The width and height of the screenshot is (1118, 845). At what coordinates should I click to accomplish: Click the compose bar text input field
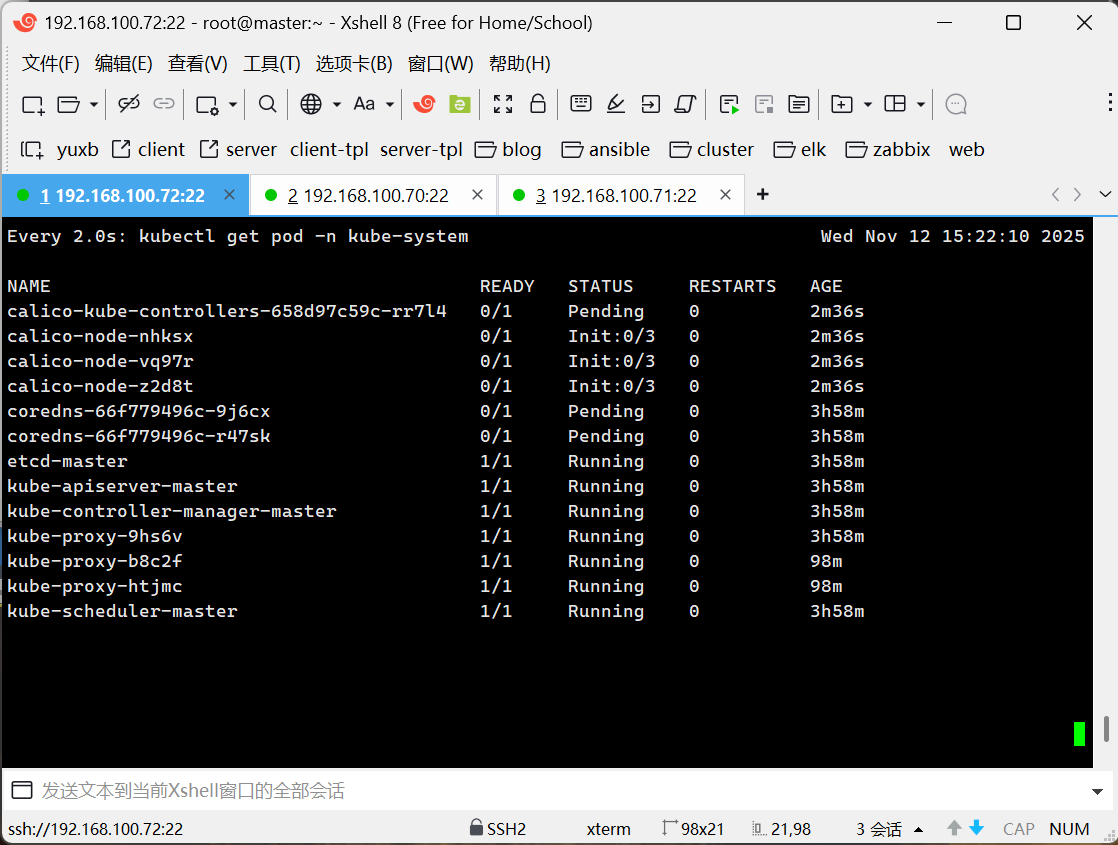click(560, 790)
